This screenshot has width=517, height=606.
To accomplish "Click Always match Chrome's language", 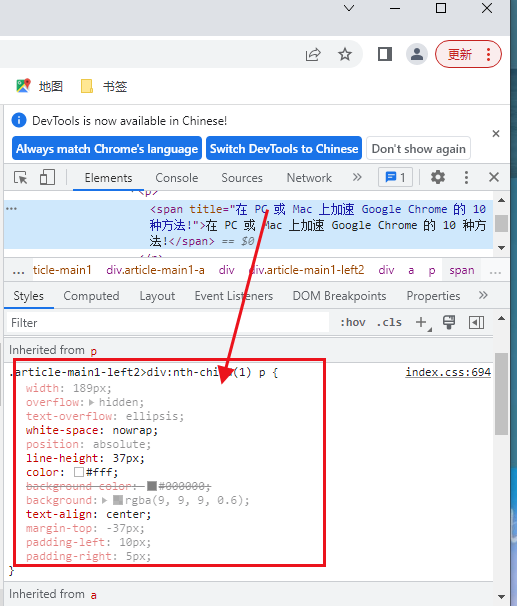I will pyautogui.click(x=107, y=148).
